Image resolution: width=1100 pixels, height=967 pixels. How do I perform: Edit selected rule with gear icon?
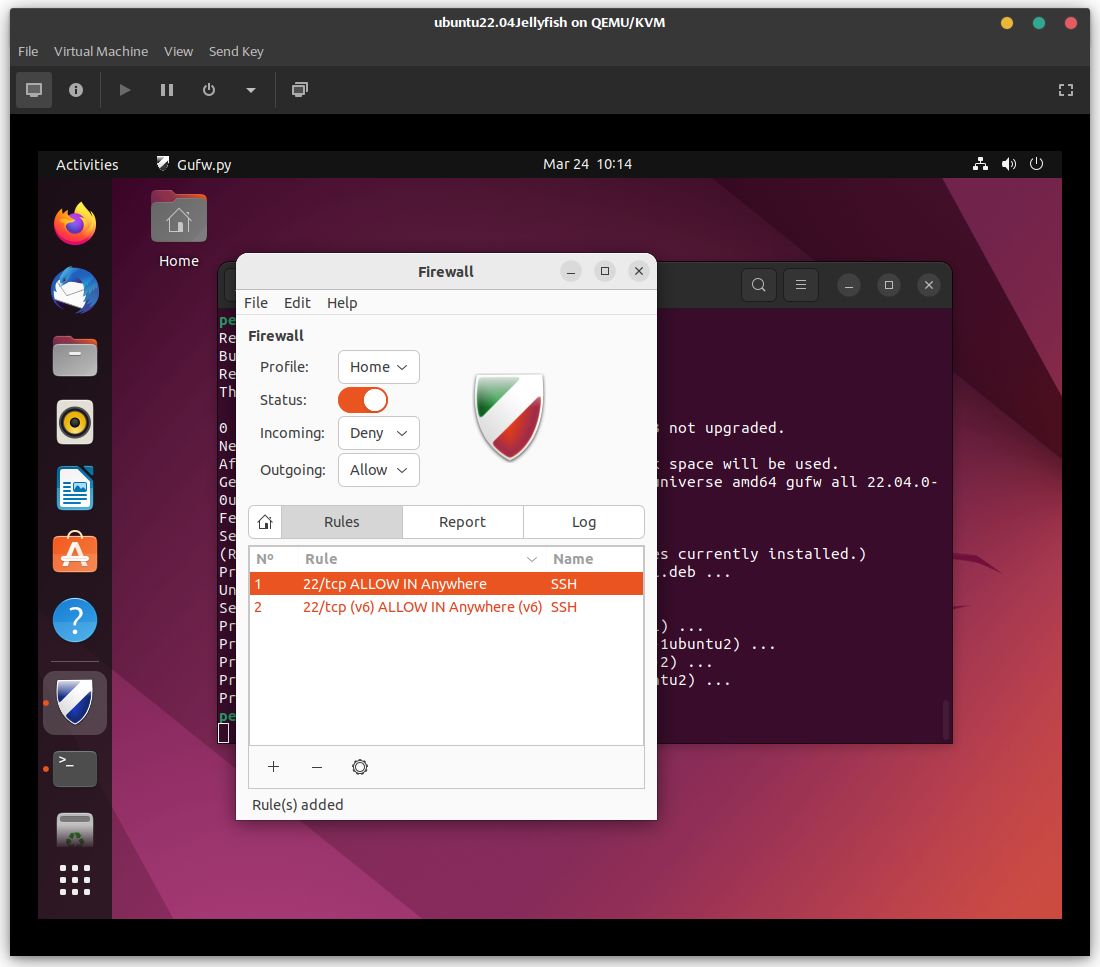pyautogui.click(x=360, y=767)
